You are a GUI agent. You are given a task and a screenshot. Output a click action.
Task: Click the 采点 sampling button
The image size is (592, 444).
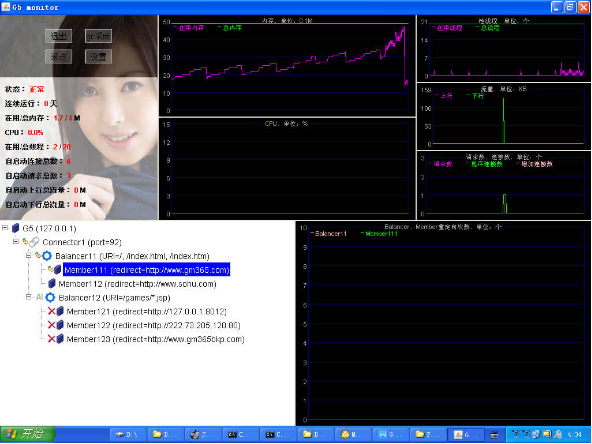59,57
